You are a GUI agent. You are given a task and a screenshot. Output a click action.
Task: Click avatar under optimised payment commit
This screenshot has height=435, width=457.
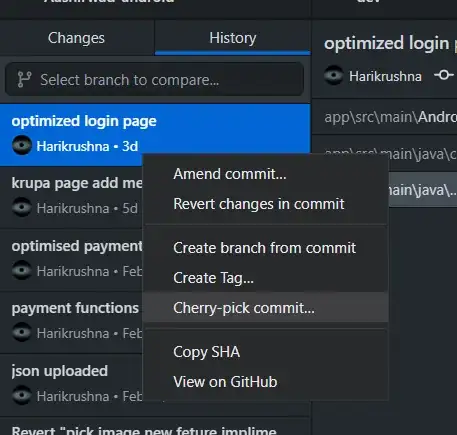(x=22, y=270)
